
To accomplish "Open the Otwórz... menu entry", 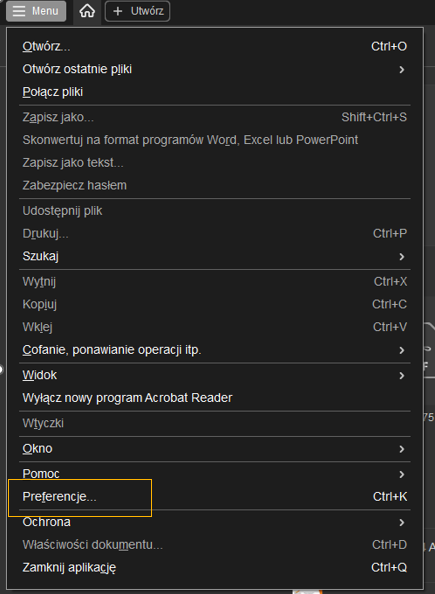I will [215, 47].
